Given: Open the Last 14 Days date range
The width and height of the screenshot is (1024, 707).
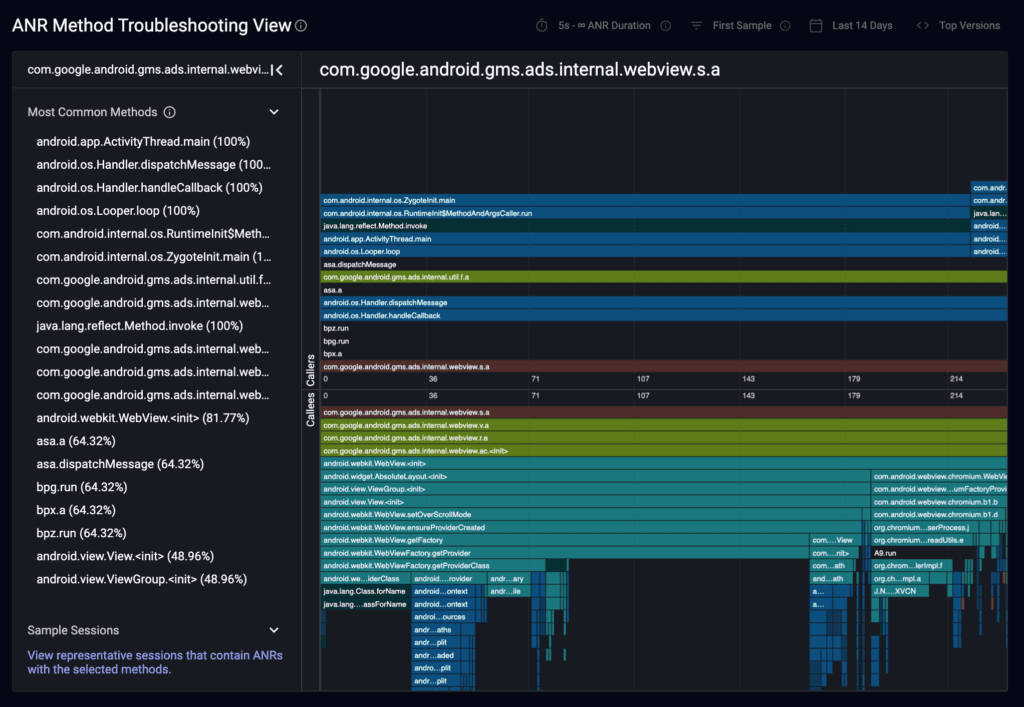Looking at the screenshot, I should 861,26.
